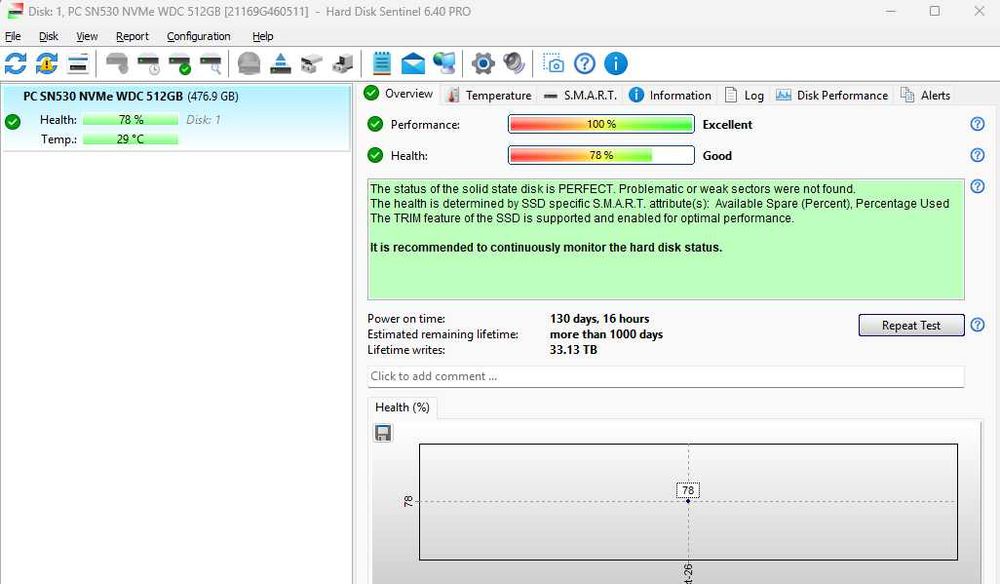Click the camera screenshot capture icon
The image size is (1000, 584).
pyautogui.click(x=553, y=64)
